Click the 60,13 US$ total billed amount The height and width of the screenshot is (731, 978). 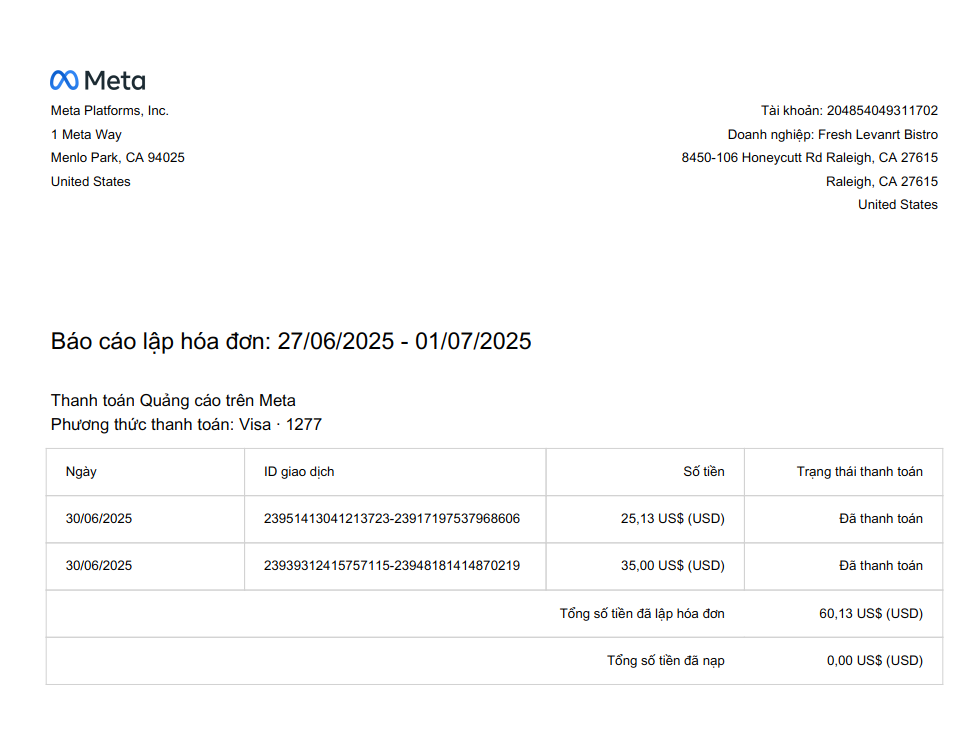pyautogui.click(x=871, y=613)
